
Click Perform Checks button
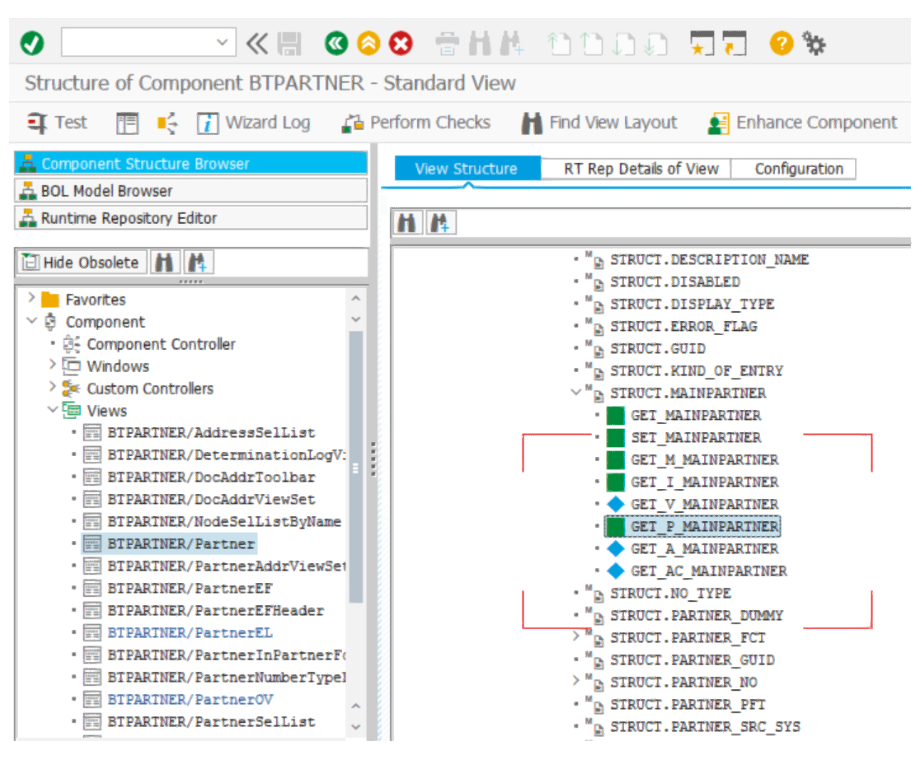[x=416, y=123]
